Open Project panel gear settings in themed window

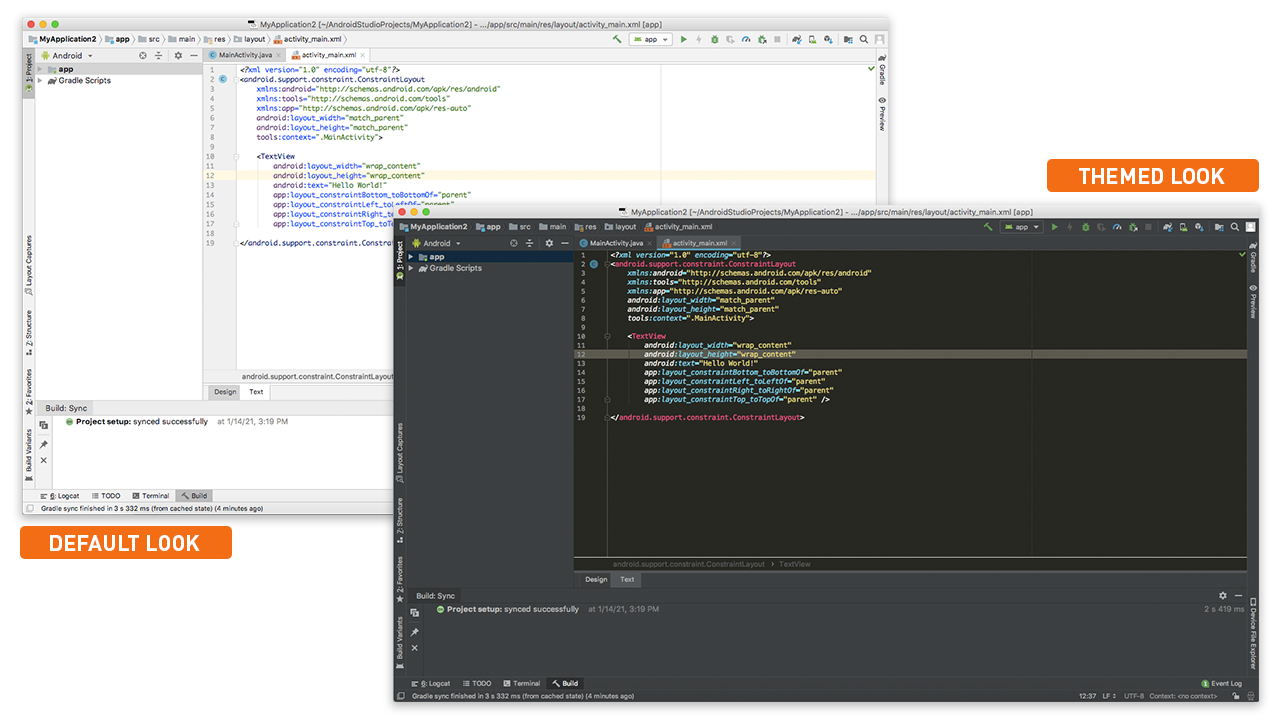point(549,243)
